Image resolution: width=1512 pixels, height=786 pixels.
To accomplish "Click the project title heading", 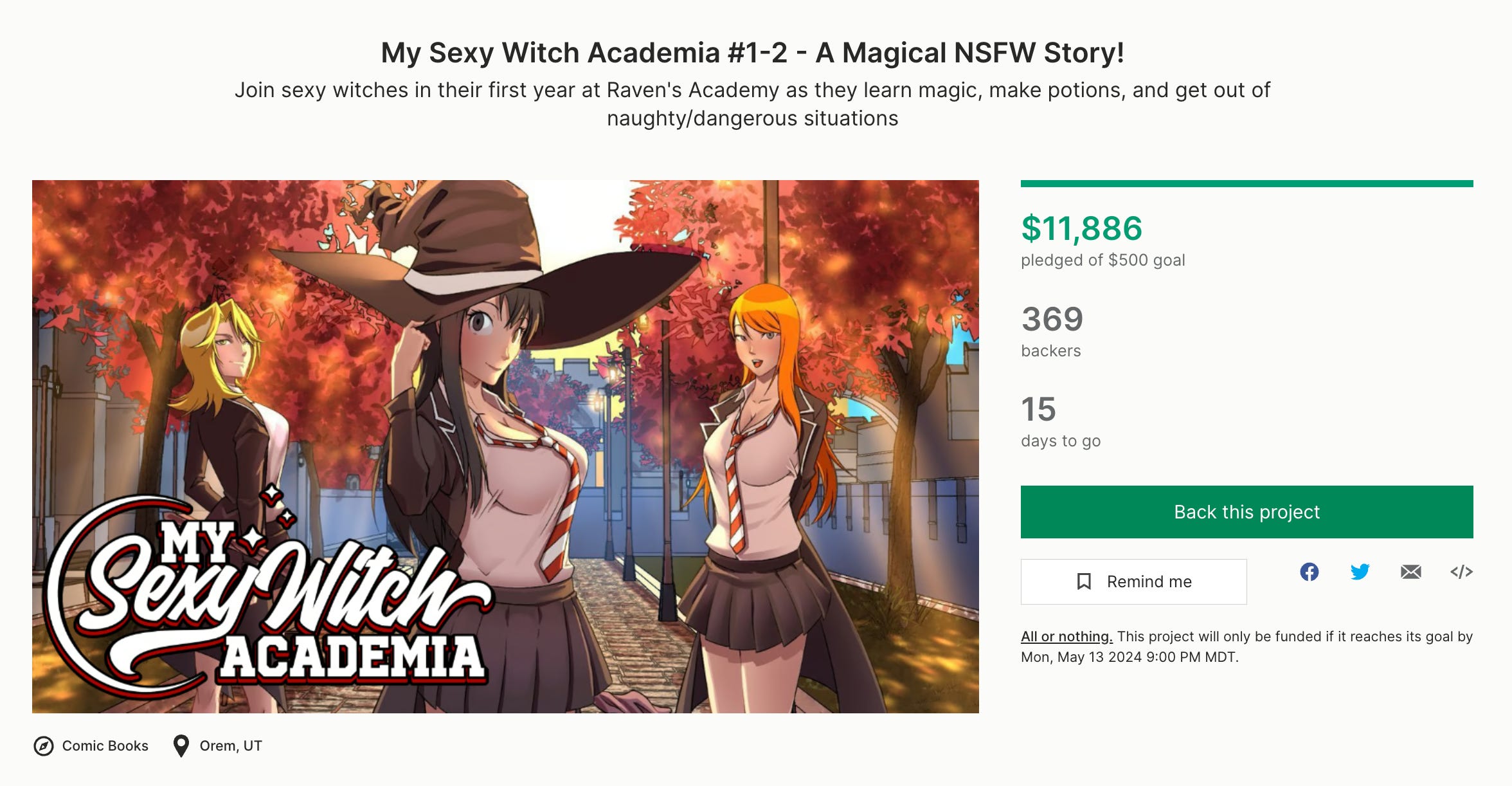I will 752,53.
